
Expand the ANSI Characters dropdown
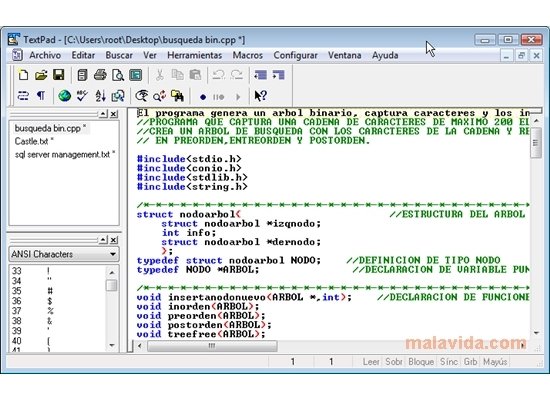point(113,254)
